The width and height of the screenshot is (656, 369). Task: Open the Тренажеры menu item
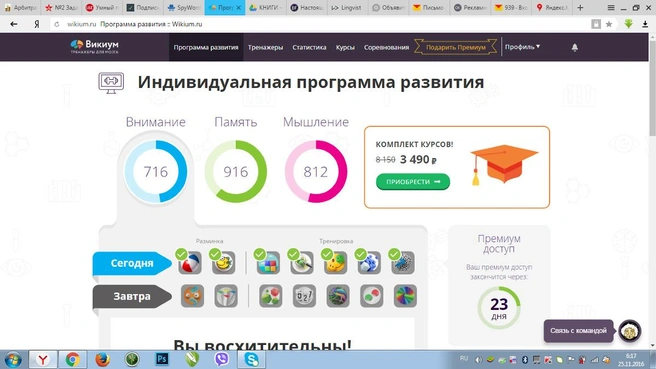265,47
